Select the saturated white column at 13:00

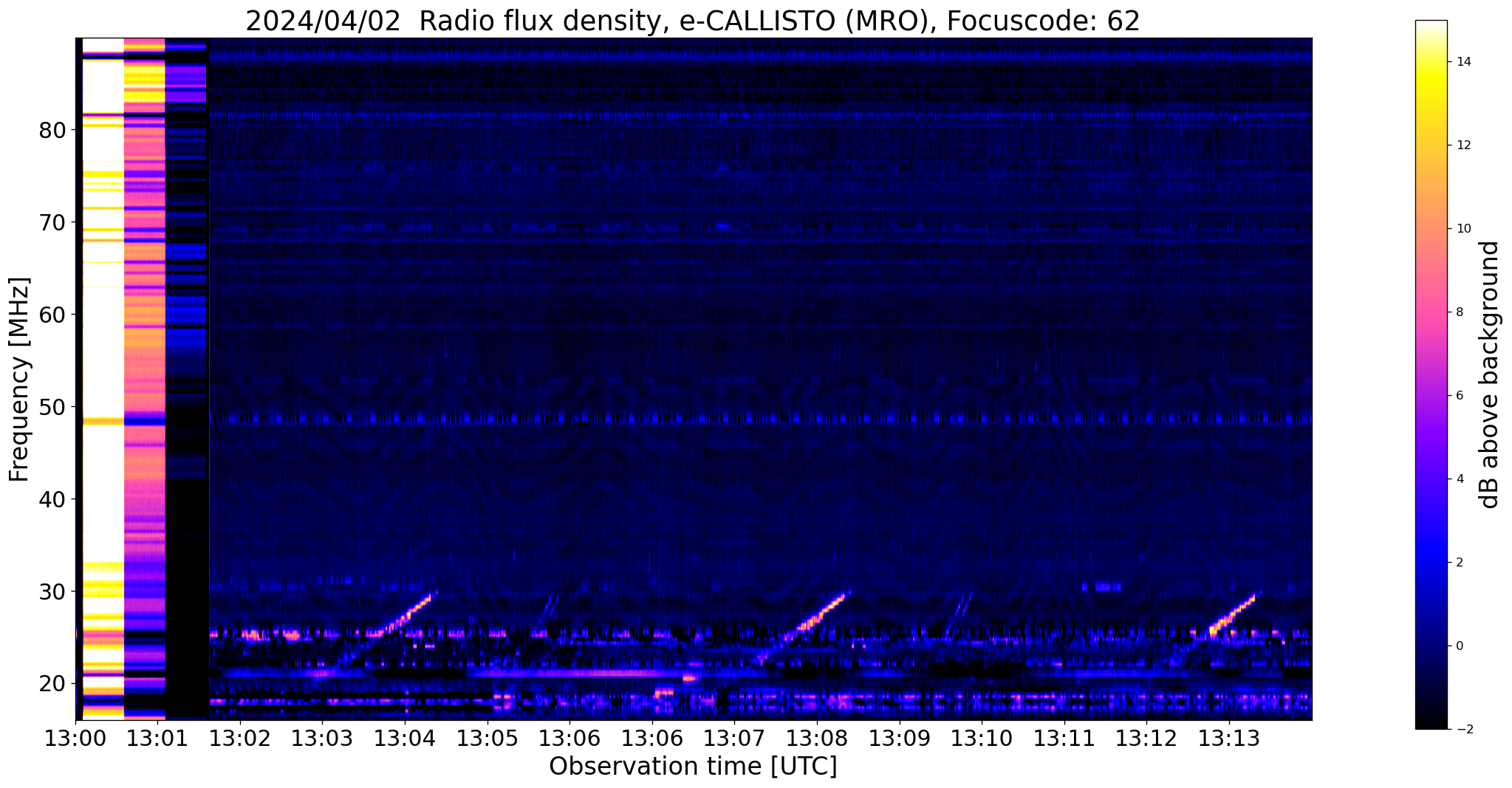[102, 369]
